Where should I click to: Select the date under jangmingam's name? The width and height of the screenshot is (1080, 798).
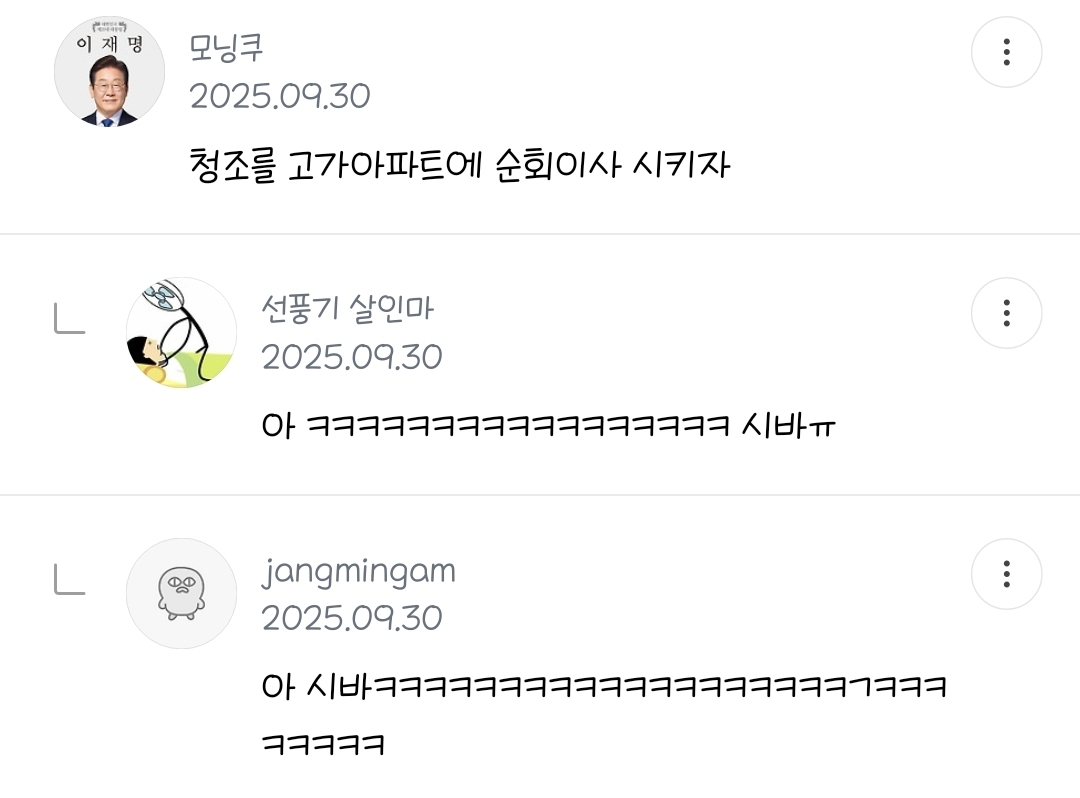pos(352,618)
